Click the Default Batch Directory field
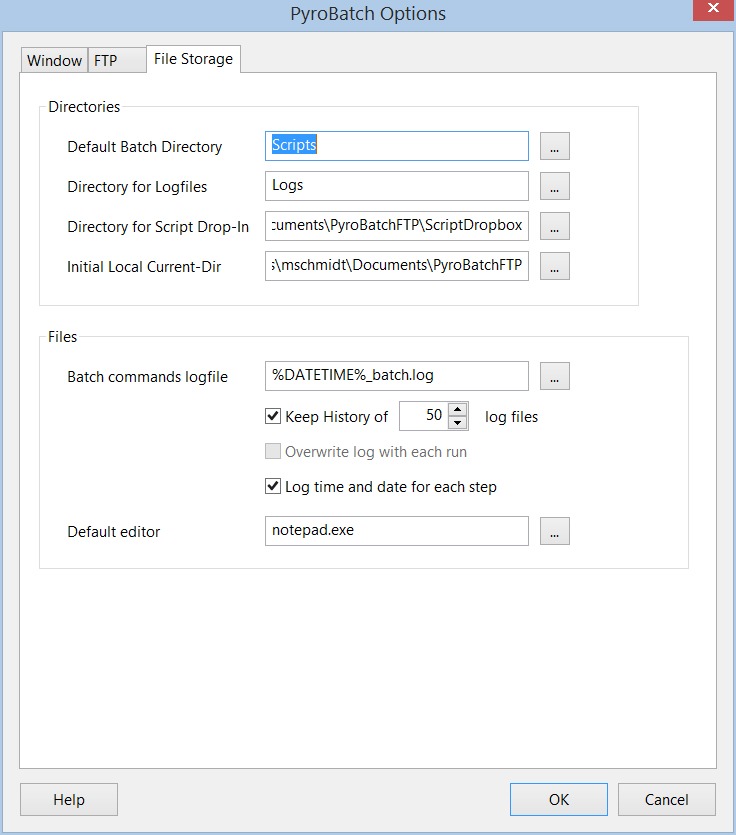736x835 pixels. click(x=397, y=146)
